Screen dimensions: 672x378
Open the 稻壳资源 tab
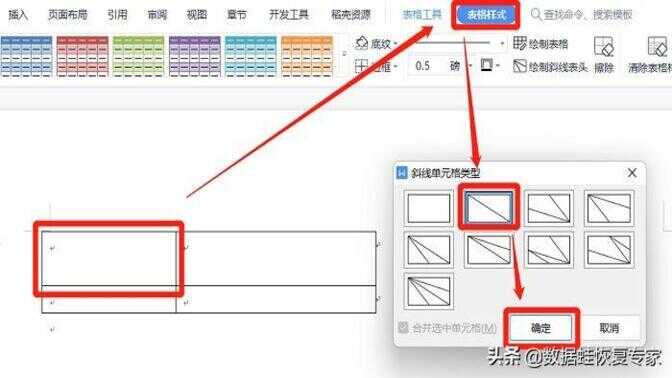351,15
